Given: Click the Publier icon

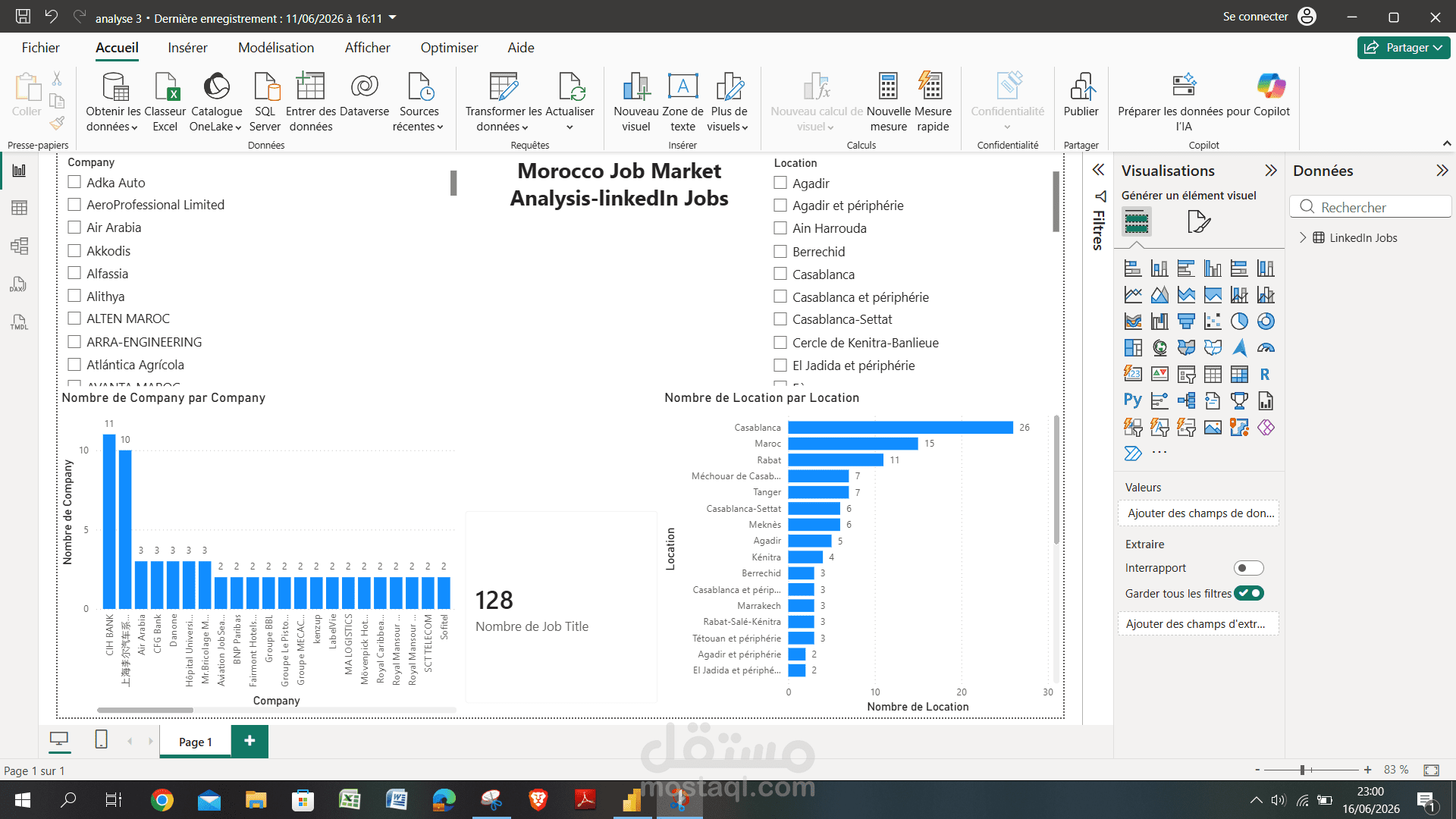Looking at the screenshot, I should coord(1081,95).
